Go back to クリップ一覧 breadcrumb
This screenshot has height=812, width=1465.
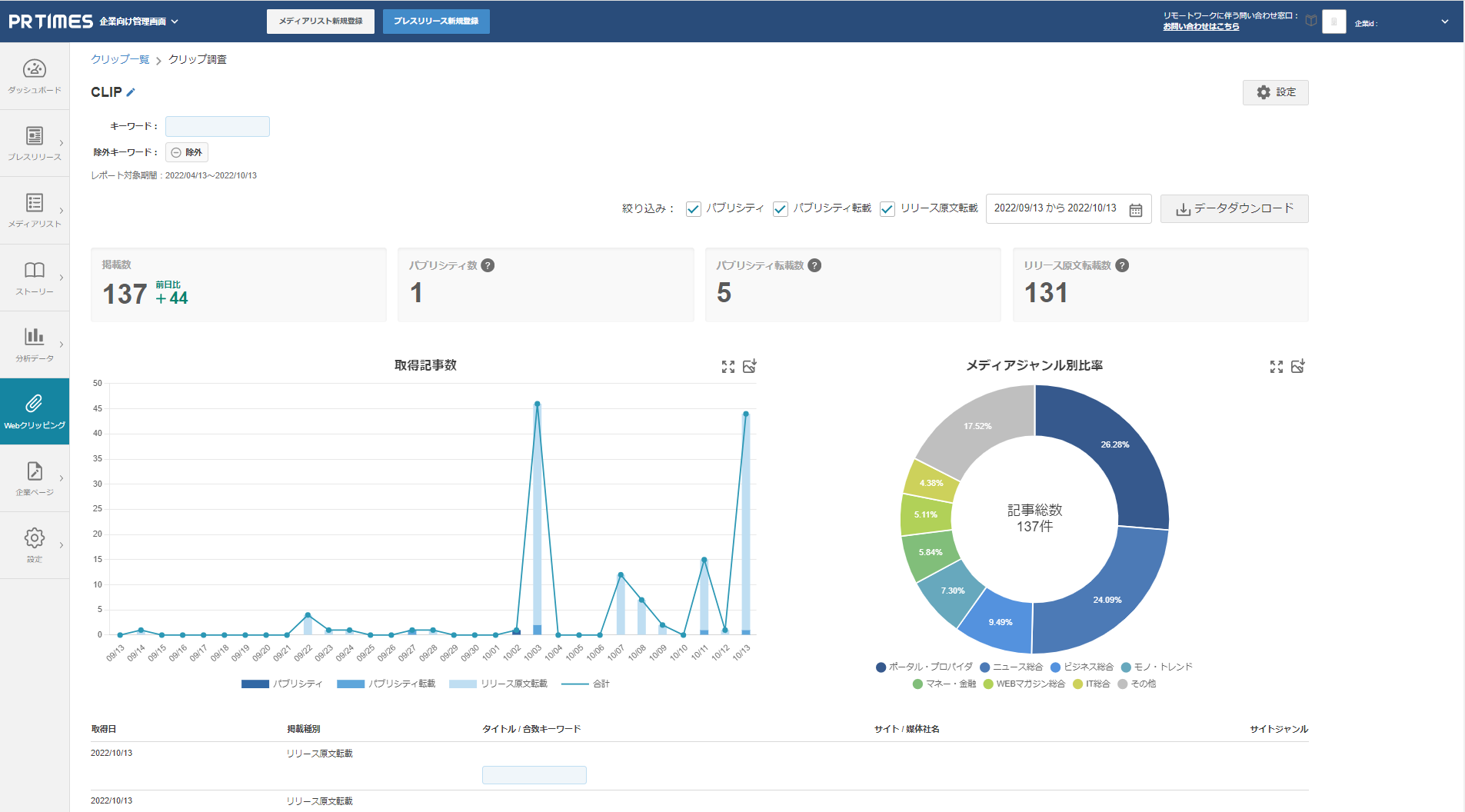(x=120, y=59)
